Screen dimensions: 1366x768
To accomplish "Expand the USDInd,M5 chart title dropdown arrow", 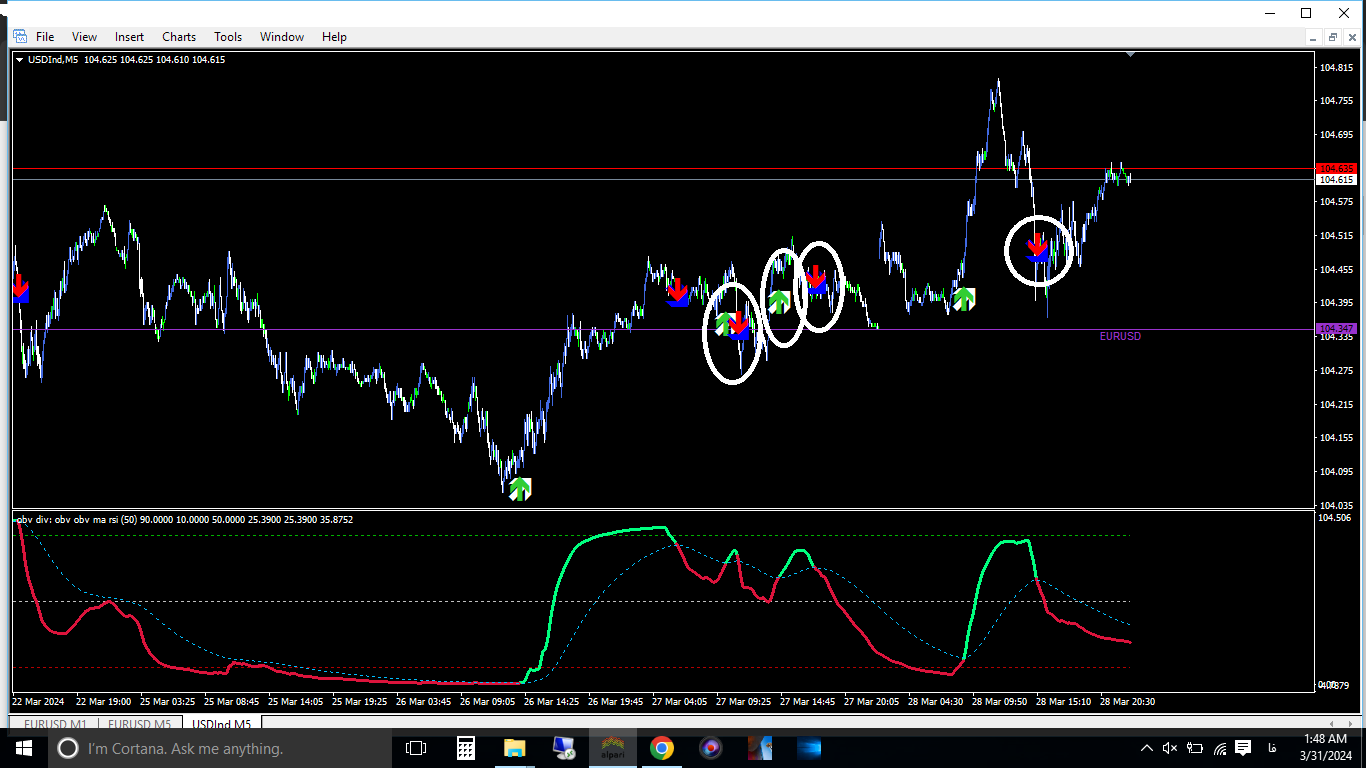I will [x=20, y=60].
